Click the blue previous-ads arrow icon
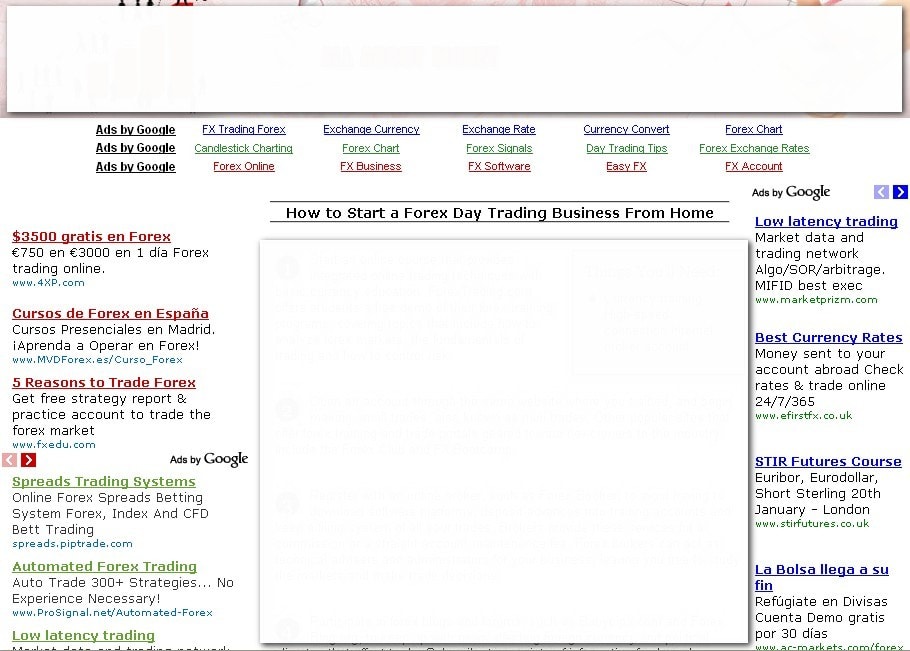 pyautogui.click(x=881, y=192)
